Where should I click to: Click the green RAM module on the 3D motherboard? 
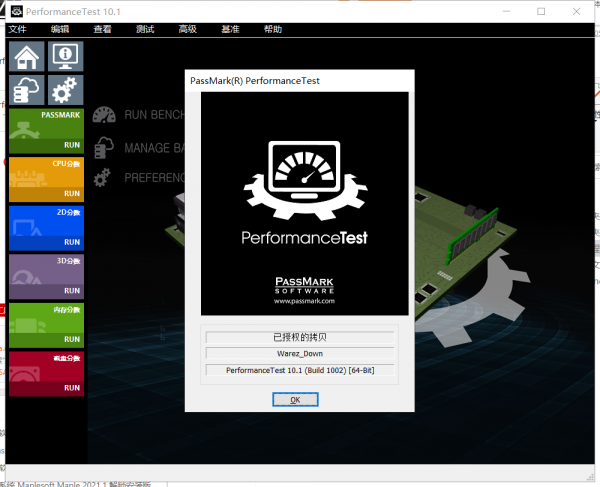(x=472, y=236)
